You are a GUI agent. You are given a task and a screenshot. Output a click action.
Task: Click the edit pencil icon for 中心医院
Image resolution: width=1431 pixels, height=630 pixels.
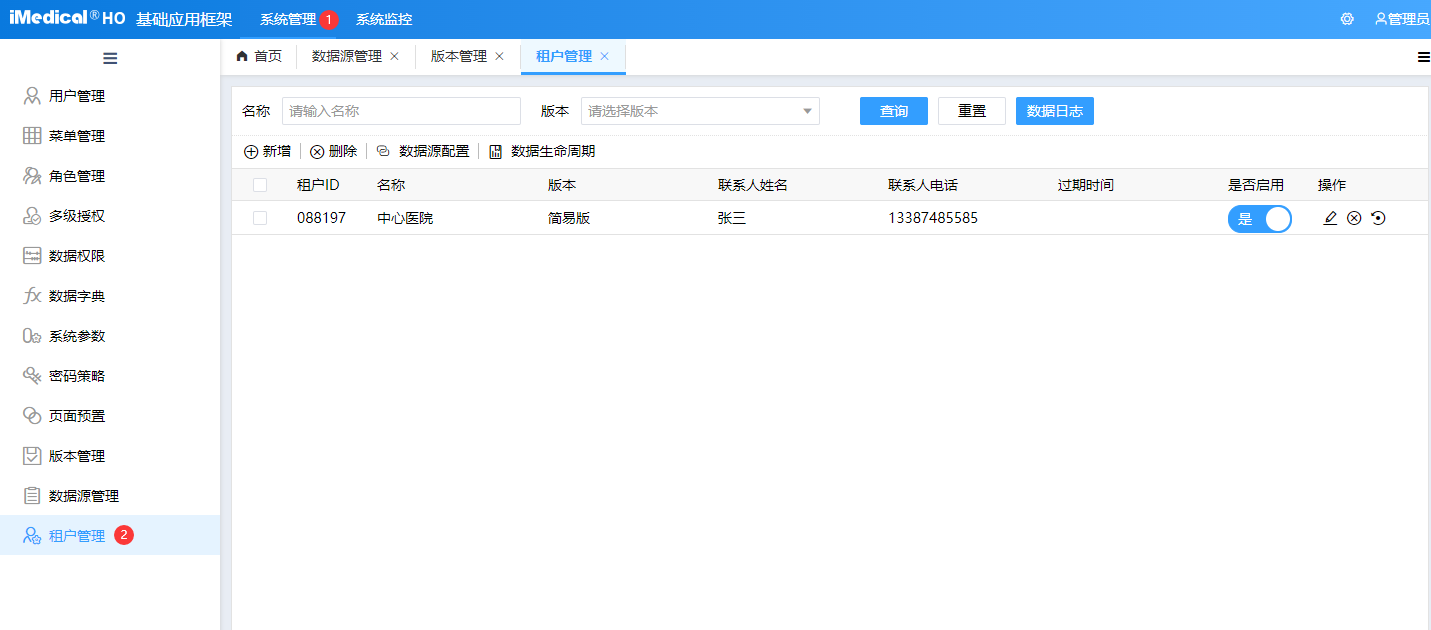1330,217
